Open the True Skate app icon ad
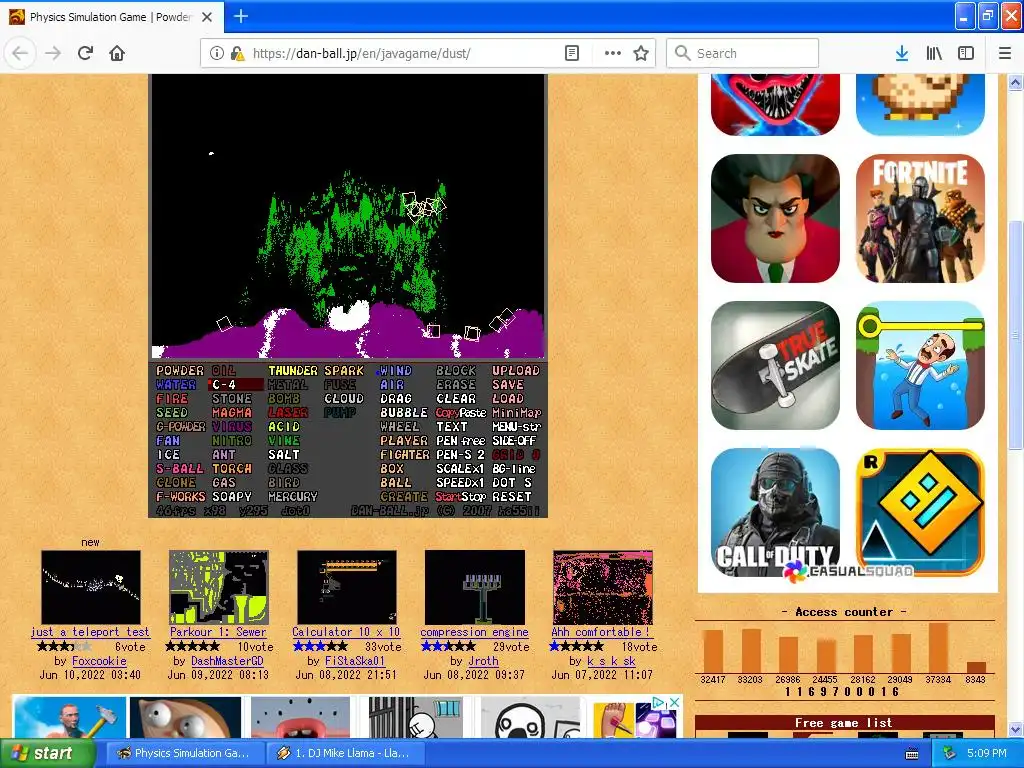The height and width of the screenshot is (768, 1024). click(775, 365)
